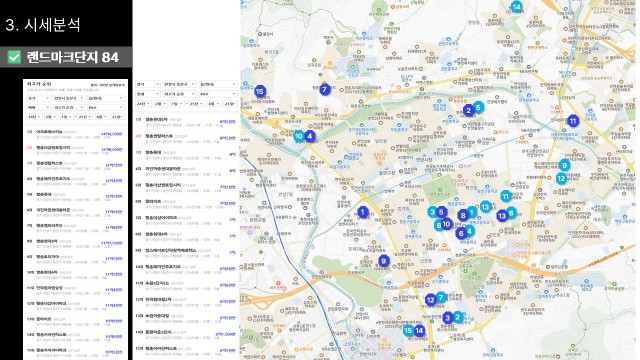Select the dark blue marker numbered 7

(324, 89)
